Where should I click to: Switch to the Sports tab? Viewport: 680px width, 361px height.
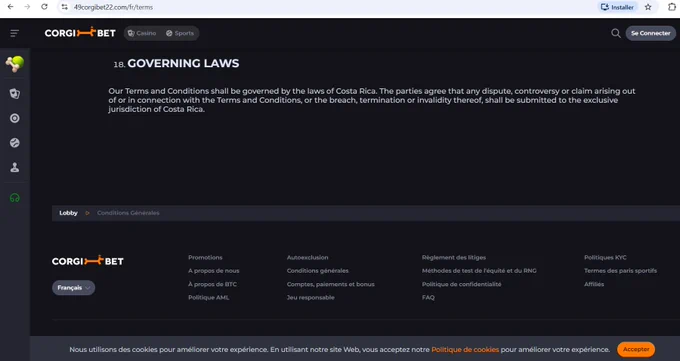tap(180, 33)
